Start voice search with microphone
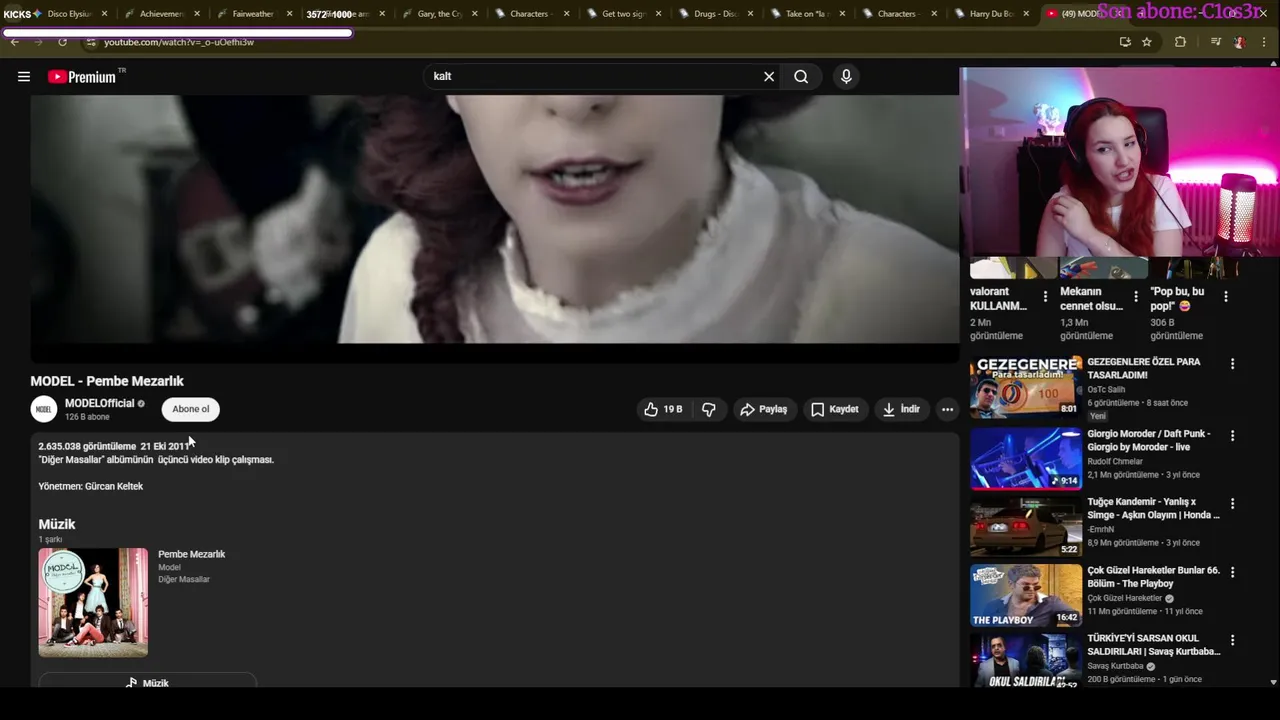1280x720 pixels. pos(846,77)
